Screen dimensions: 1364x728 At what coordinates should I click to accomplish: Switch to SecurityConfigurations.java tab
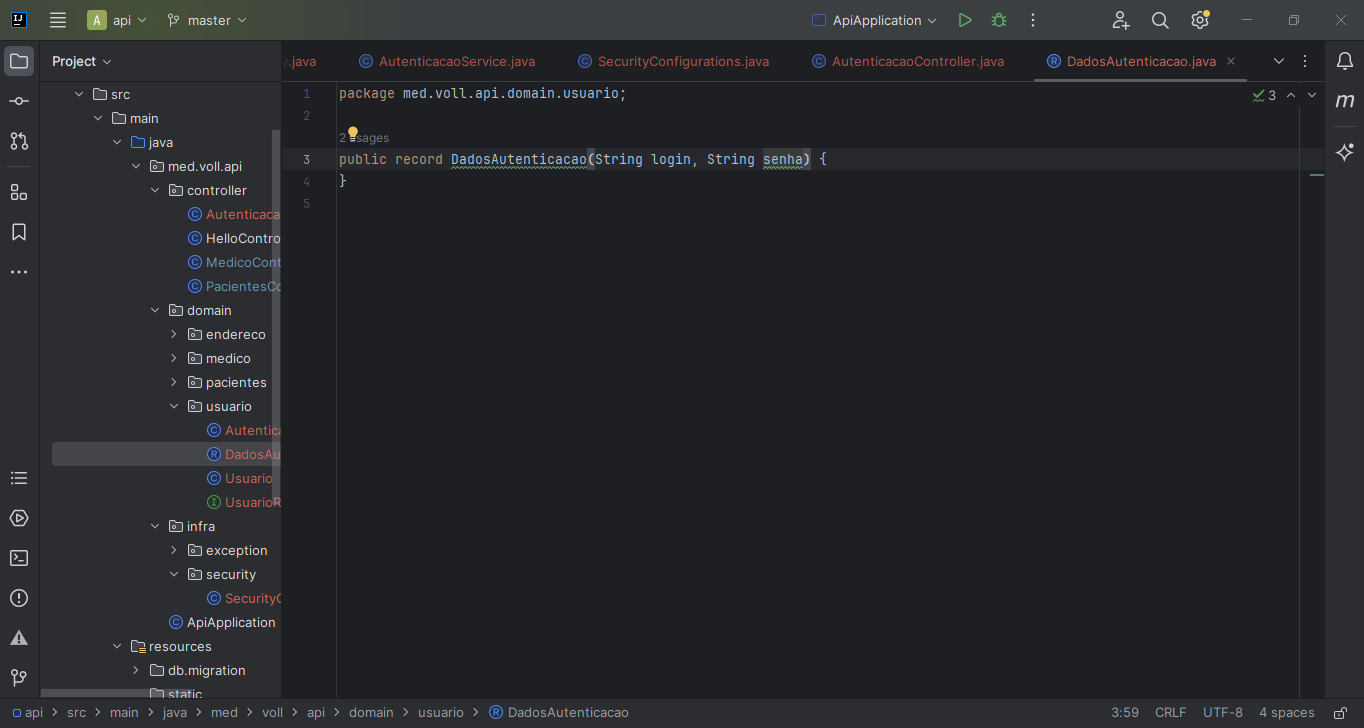673,61
